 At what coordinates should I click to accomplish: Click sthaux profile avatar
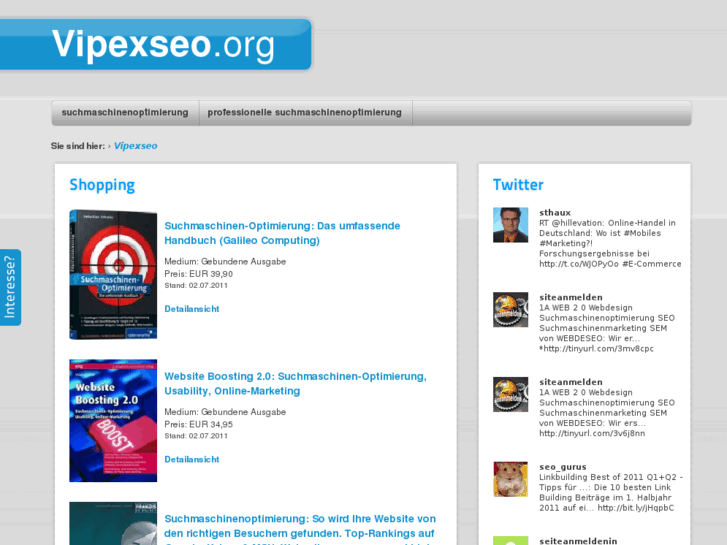[x=510, y=225]
